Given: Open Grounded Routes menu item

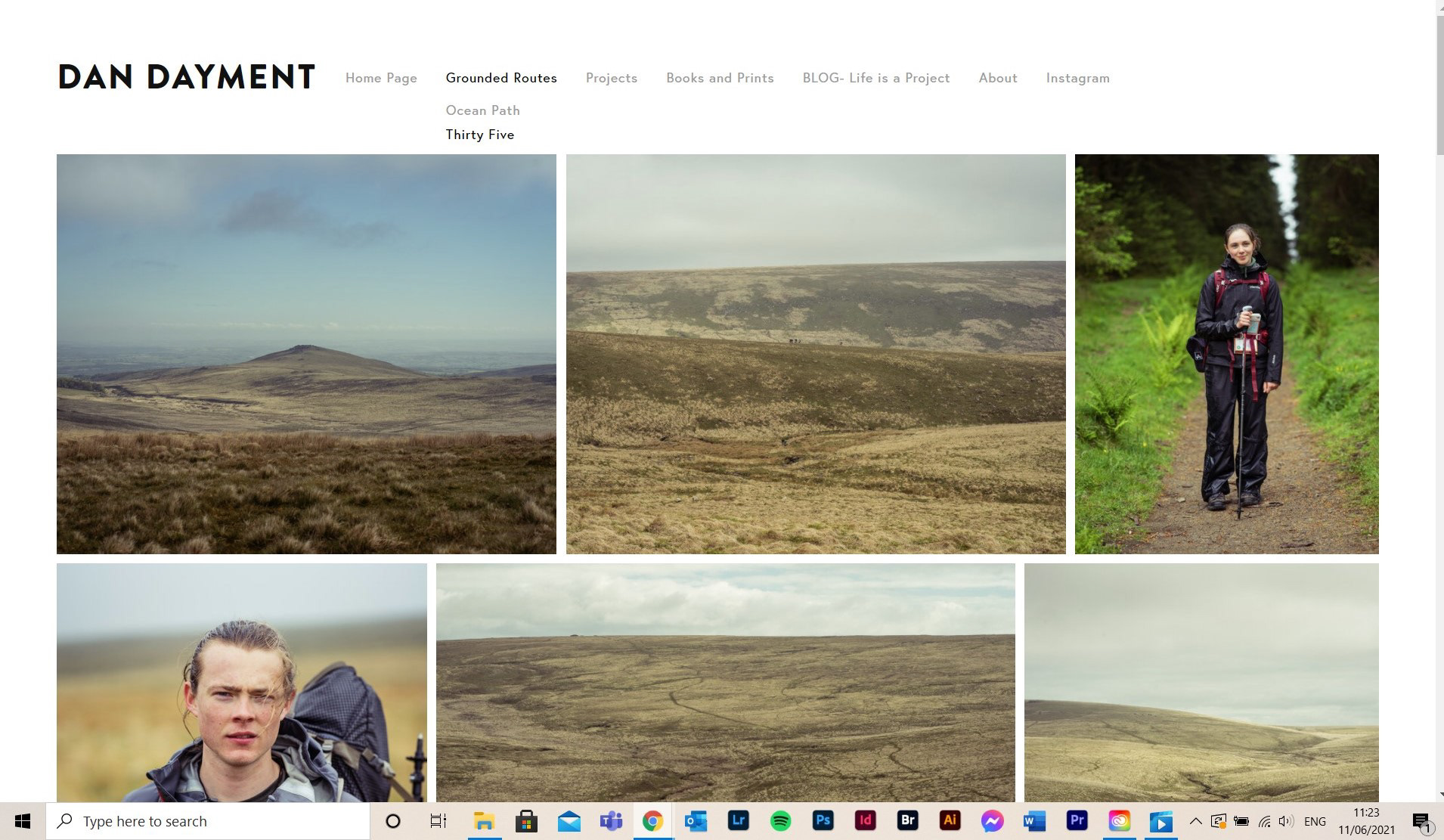Looking at the screenshot, I should [x=501, y=78].
